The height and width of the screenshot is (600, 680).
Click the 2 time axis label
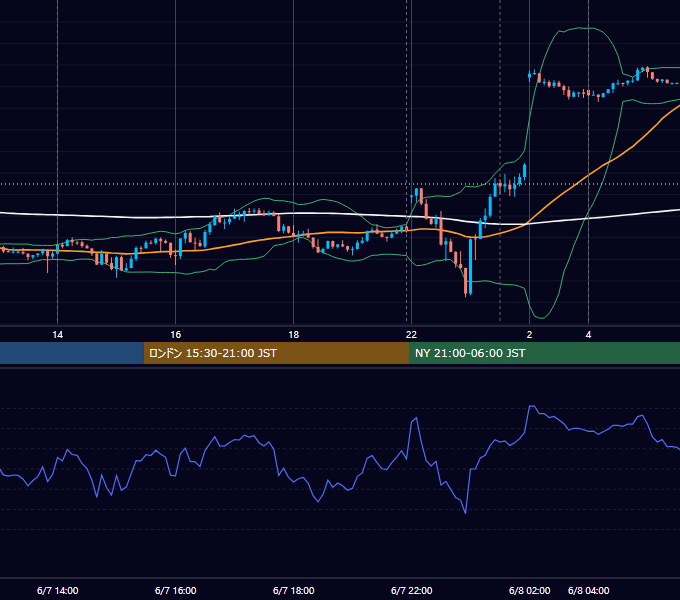pos(529,335)
